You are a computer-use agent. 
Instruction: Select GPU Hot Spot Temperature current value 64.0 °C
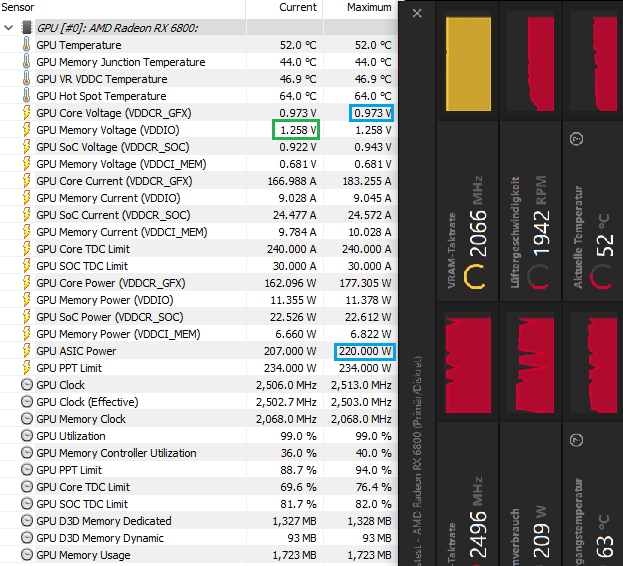tap(298, 96)
